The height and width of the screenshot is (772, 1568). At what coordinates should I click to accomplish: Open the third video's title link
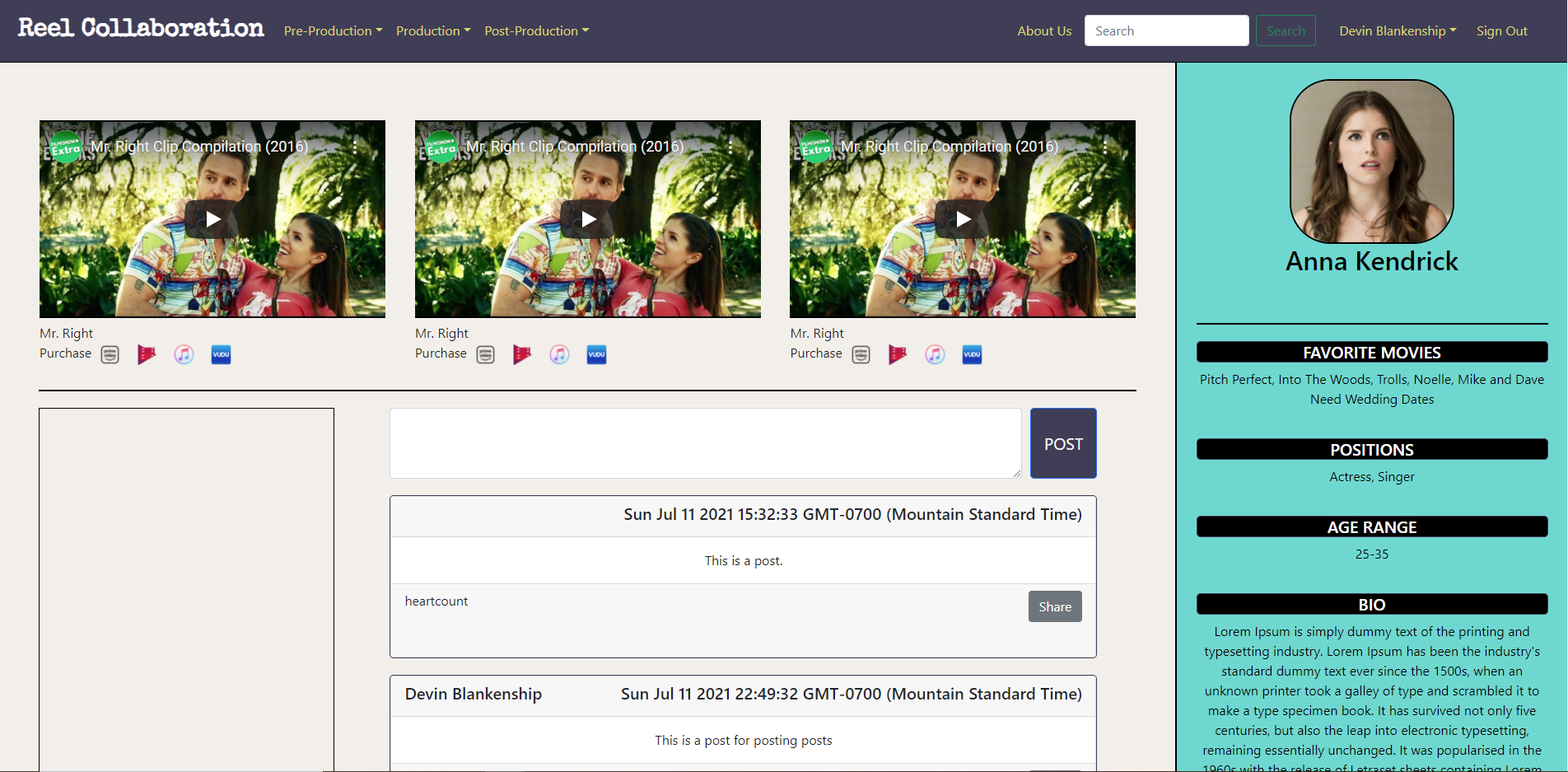click(x=950, y=147)
